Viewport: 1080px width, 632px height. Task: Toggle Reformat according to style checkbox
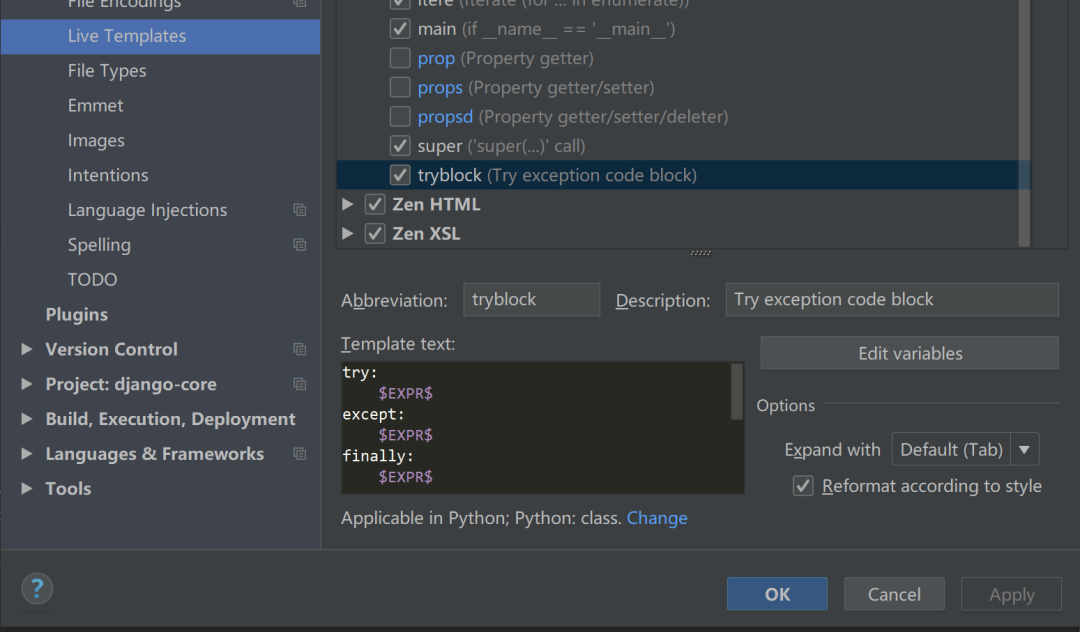802,486
